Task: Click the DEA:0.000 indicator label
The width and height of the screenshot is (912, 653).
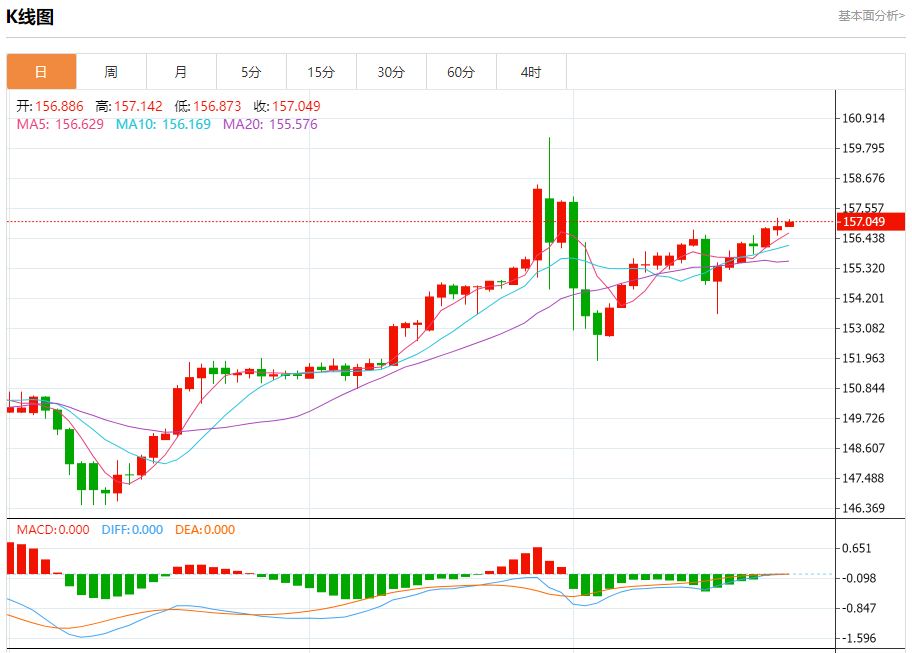Action: point(205,530)
